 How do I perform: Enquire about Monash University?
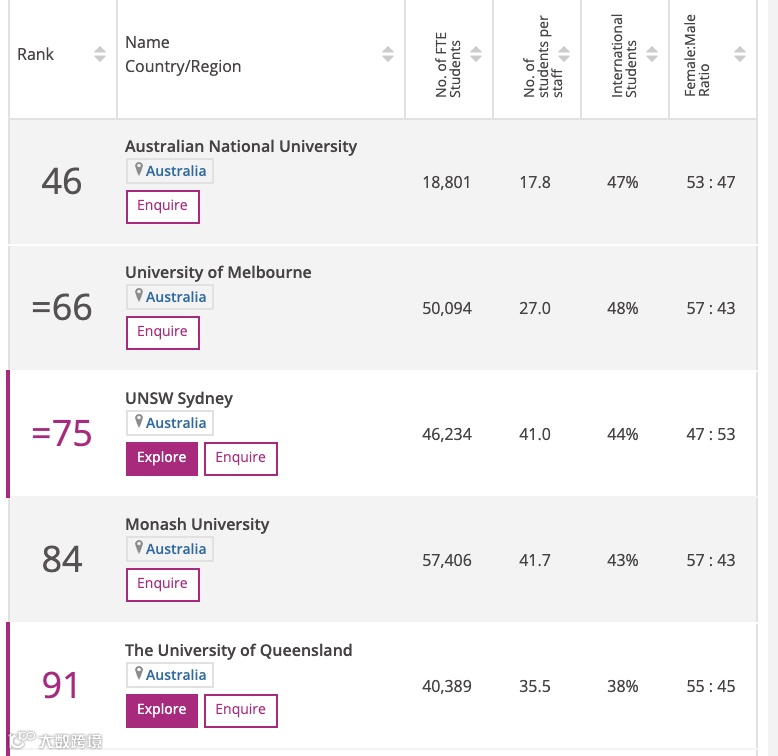pos(162,584)
